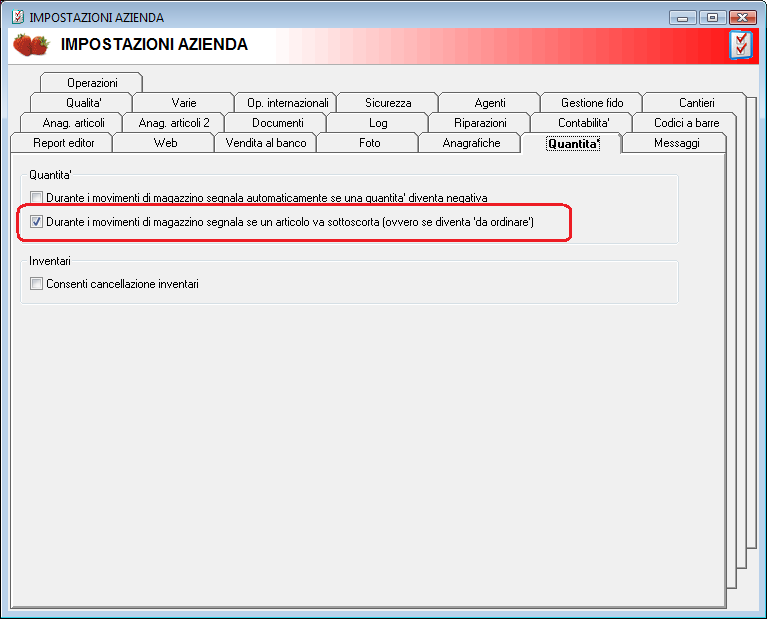Open the Operazioni tab
This screenshot has height=619, width=767.
point(92,83)
